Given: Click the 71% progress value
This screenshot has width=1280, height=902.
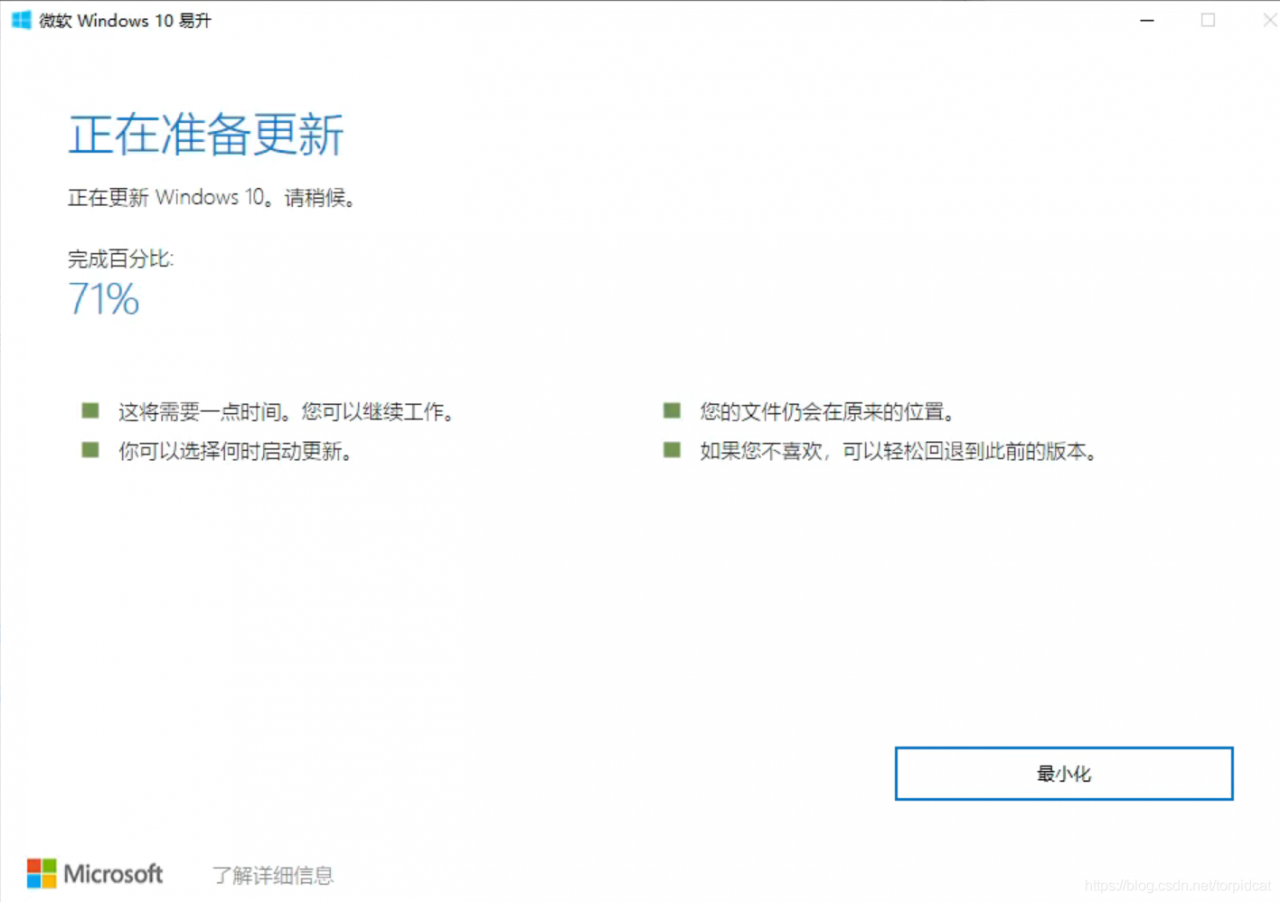Looking at the screenshot, I should [104, 299].
